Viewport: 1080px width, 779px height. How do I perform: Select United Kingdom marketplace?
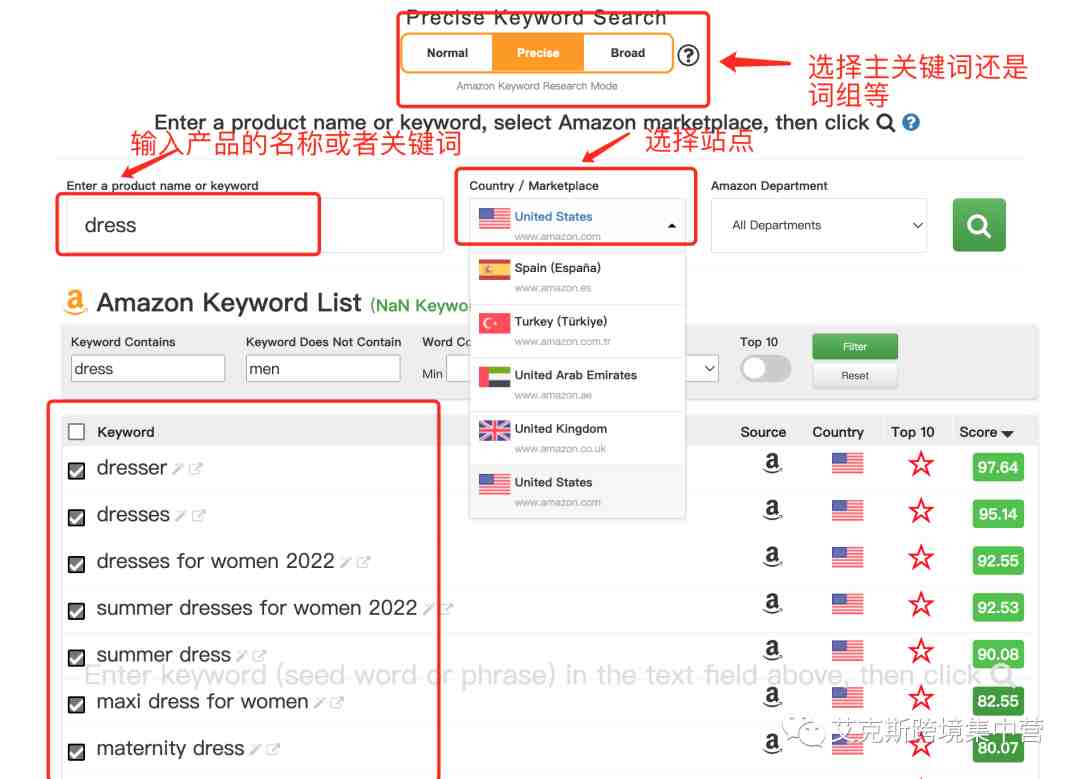pyautogui.click(x=577, y=438)
